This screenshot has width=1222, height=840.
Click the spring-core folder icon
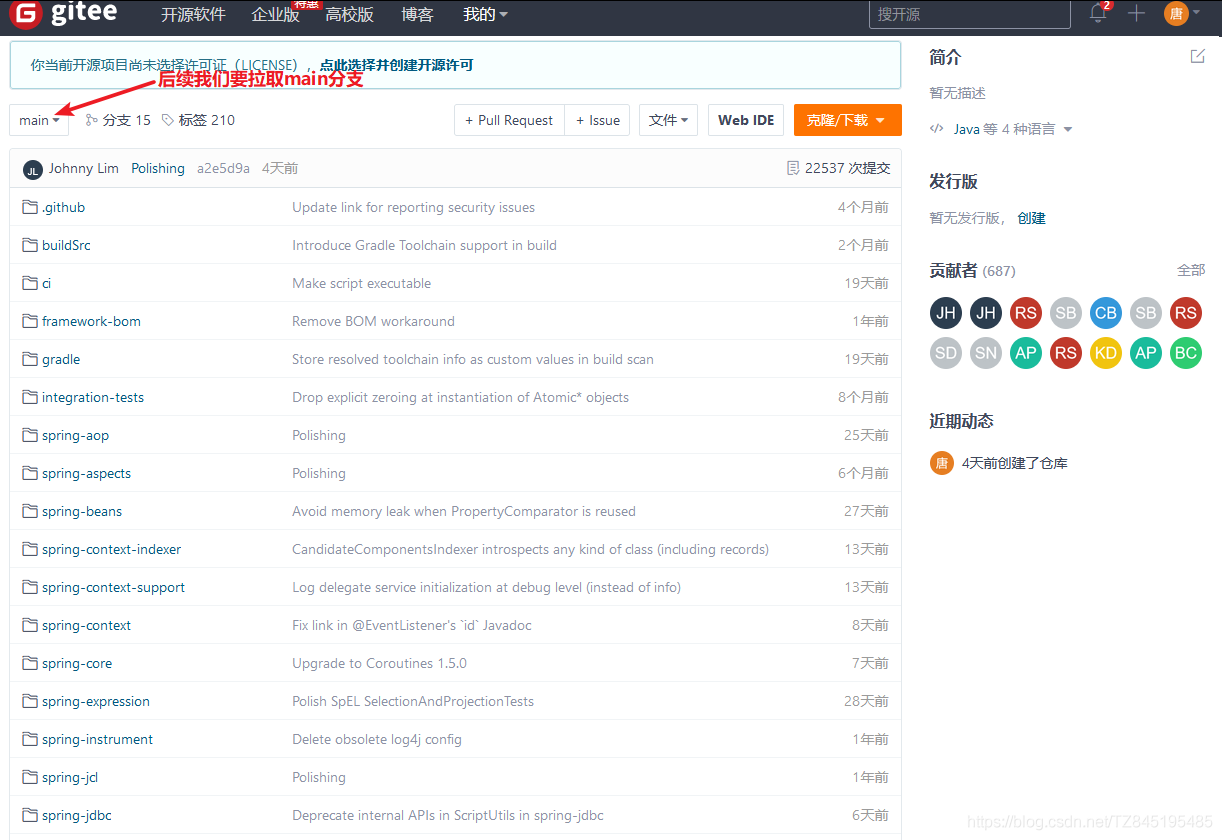click(x=30, y=663)
